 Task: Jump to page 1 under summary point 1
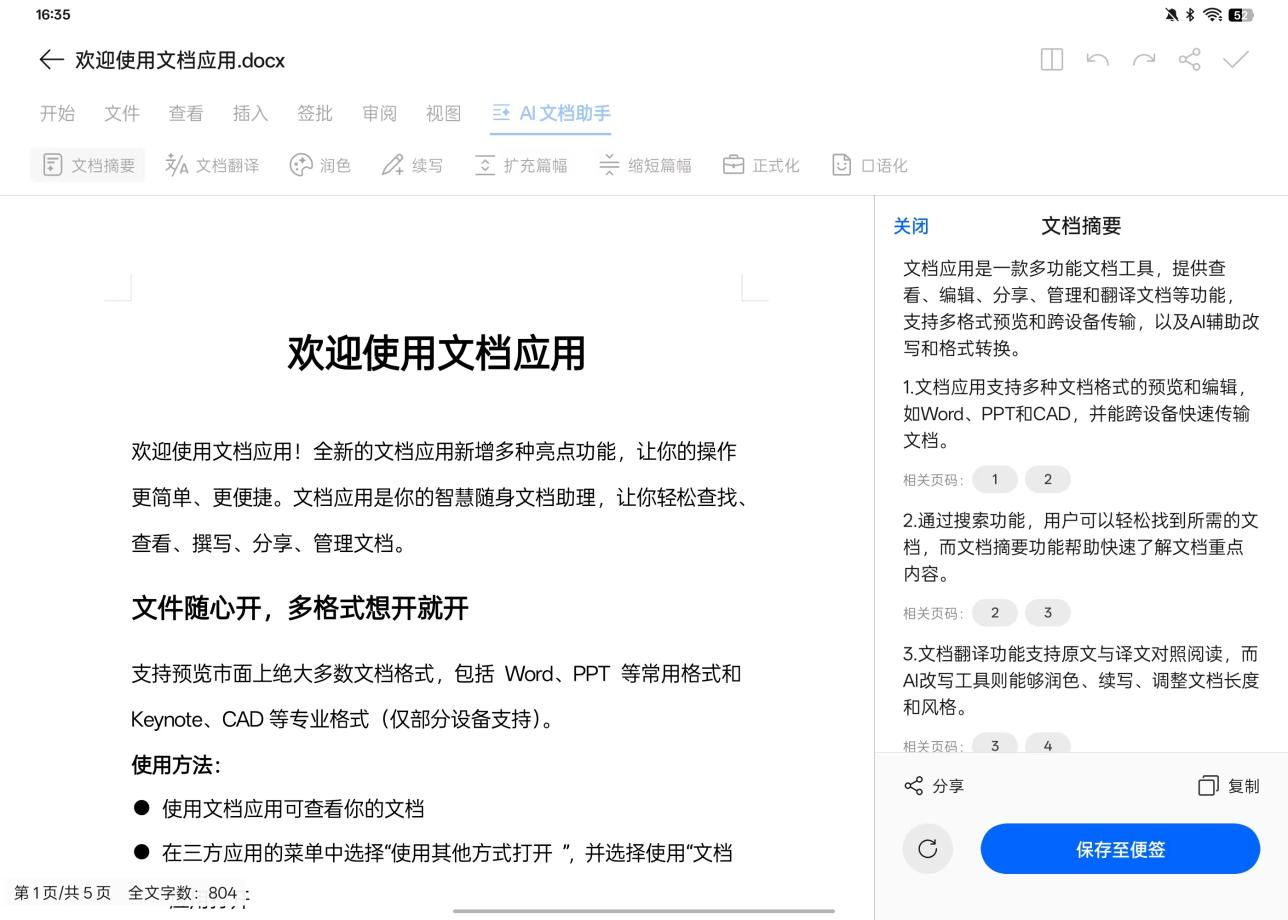pyautogui.click(x=994, y=479)
